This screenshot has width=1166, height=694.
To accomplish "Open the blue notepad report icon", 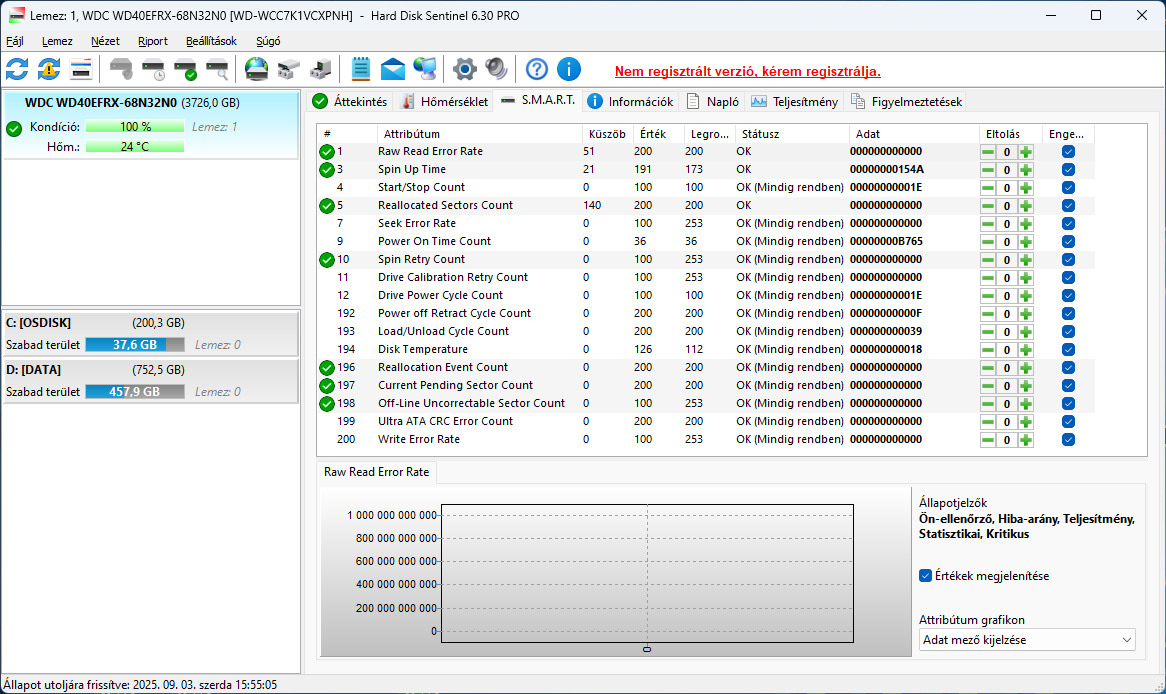I will pos(361,69).
